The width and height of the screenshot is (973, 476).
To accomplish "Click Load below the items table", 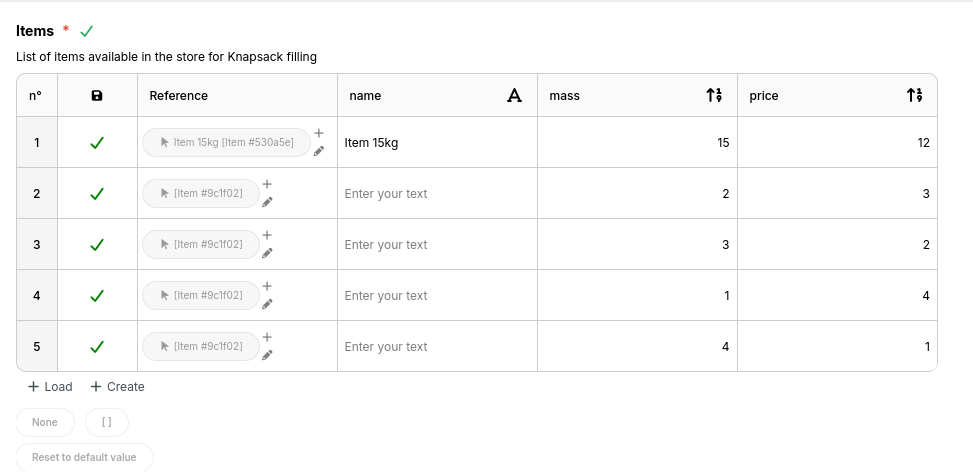I will [x=50, y=387].
